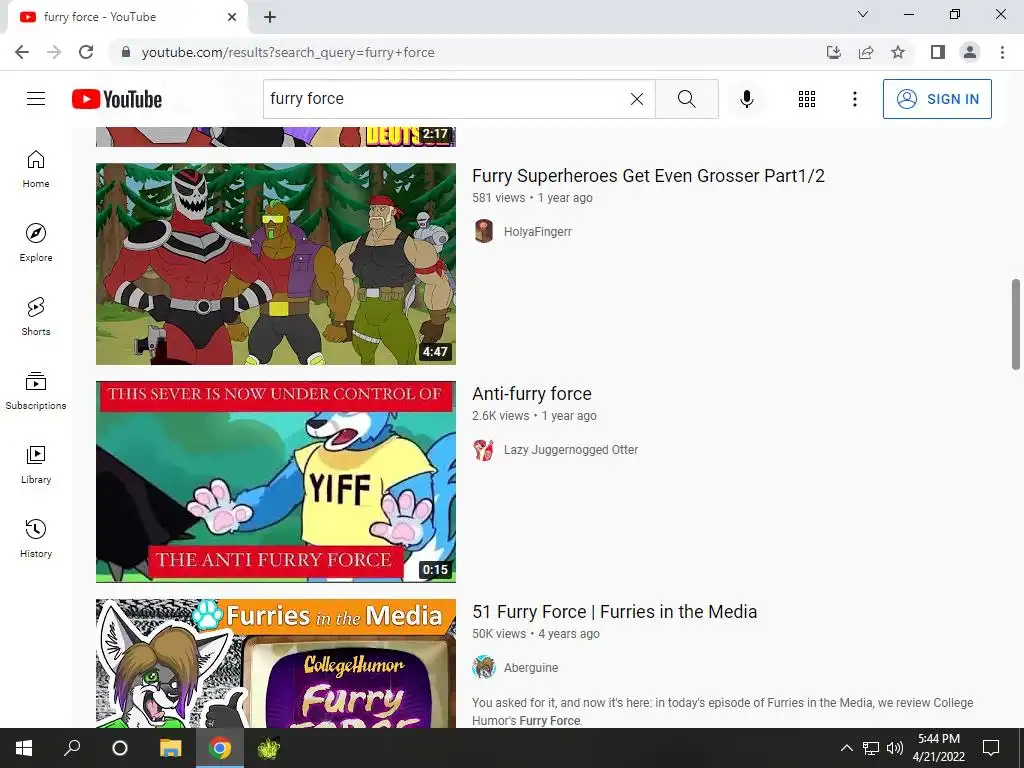Close the furry force - YouTube tab
1024x768 pixels.
(232, 17)
